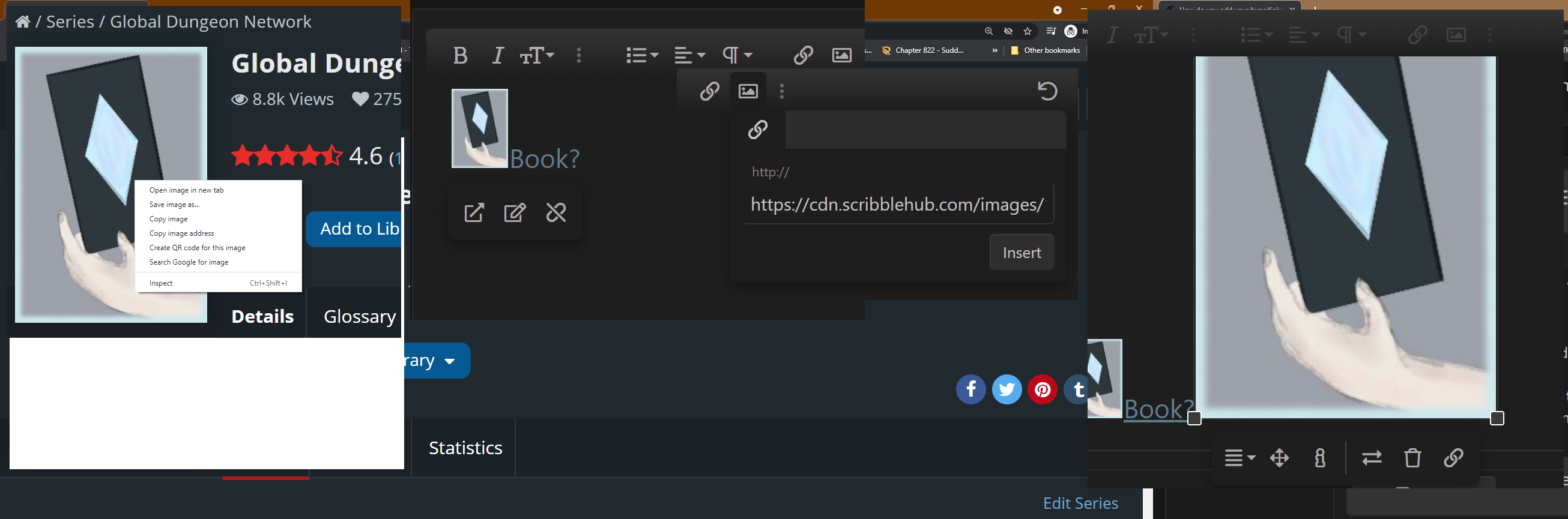1568x519 pixels.
Task: Click the edit link pencil icon
Action: tap(514, 213)
